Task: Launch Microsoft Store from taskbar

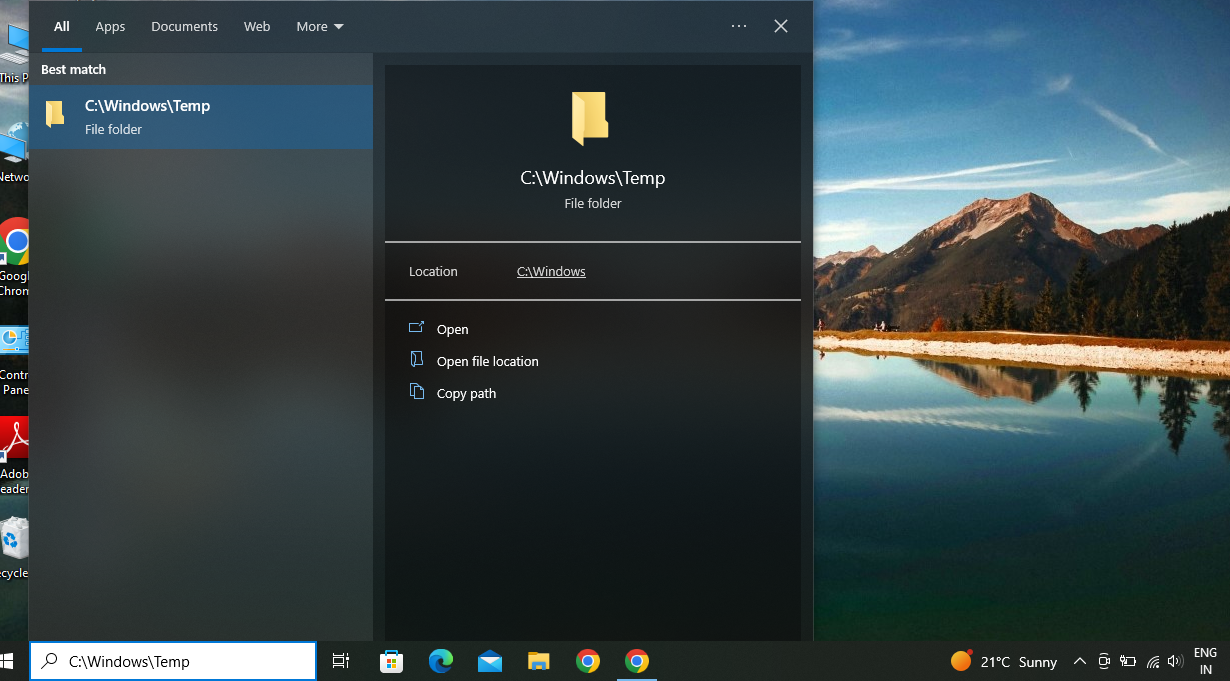Action: pos(391,661)
